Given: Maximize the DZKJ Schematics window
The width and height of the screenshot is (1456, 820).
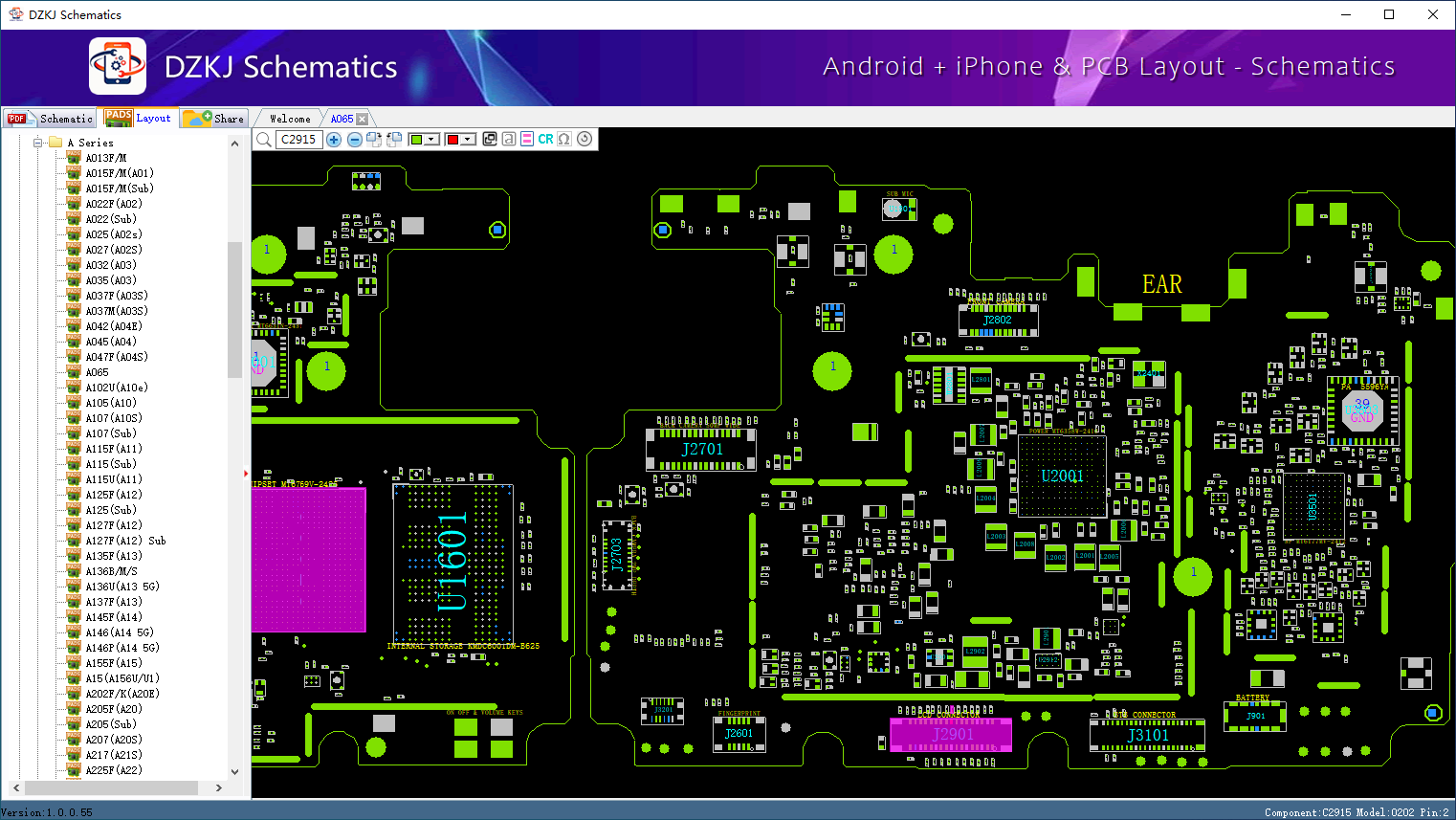Looking at the screenshot, I should pos(1389,14).
